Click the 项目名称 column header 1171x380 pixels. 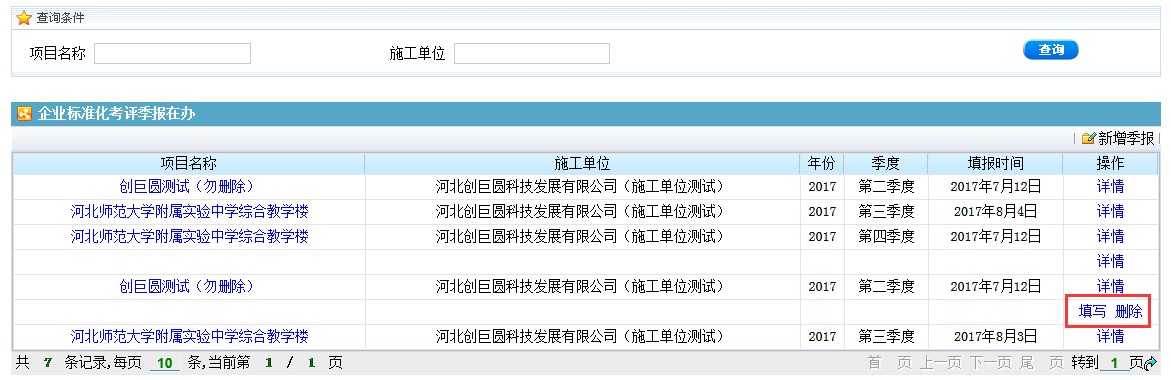pyautogui.click(x=189, y=163)
